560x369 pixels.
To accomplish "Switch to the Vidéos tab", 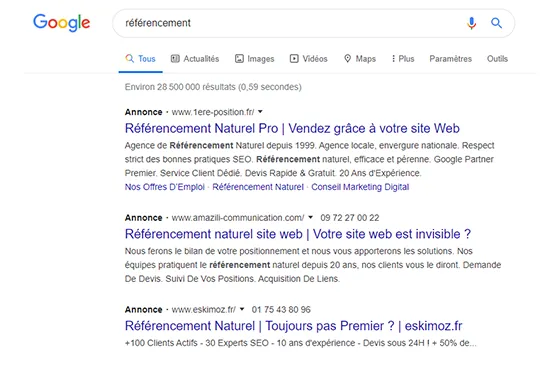I will (x=309, y=59).
